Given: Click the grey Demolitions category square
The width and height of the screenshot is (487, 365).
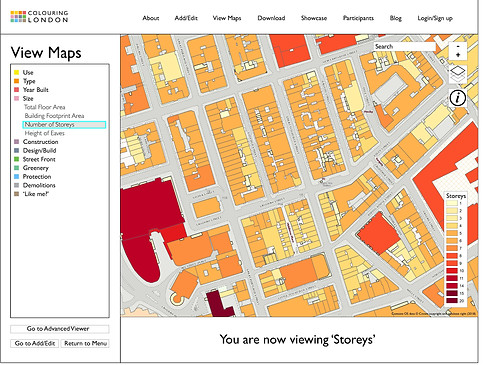Looking at the screenshot, I should (16, 185).
